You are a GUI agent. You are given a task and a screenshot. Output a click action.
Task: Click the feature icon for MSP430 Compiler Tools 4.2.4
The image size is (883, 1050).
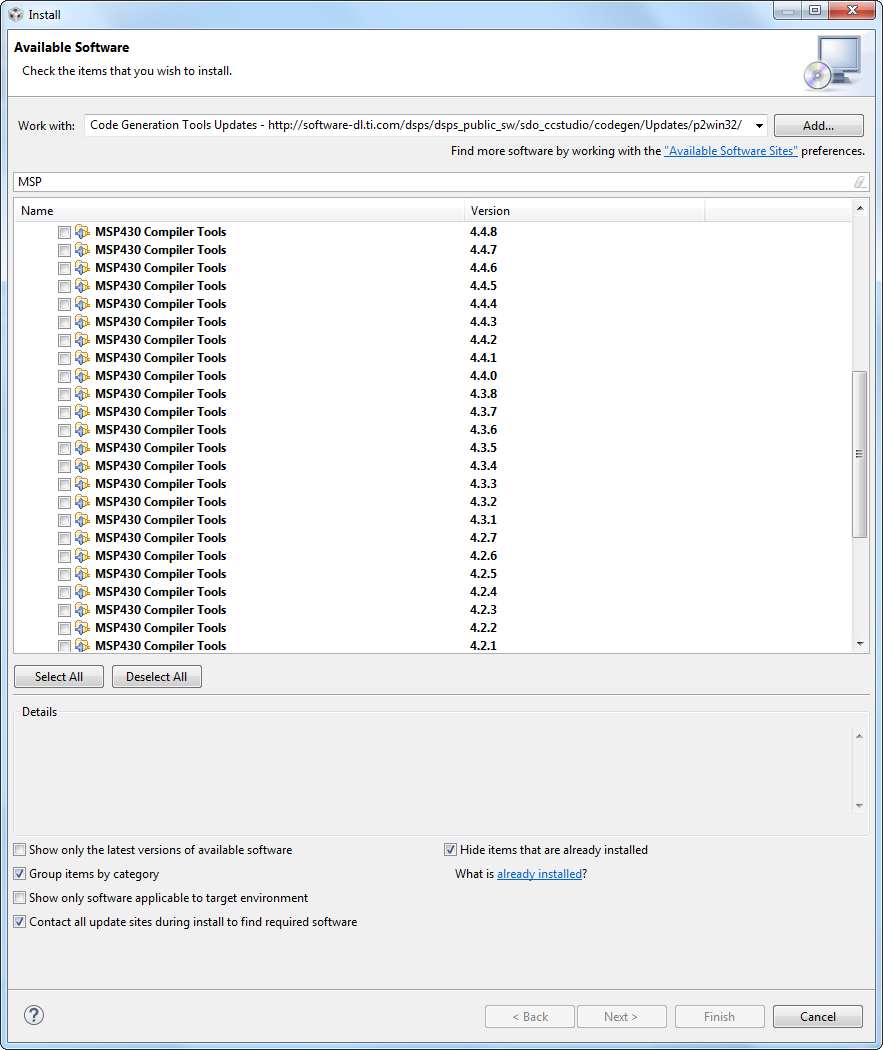[x=82, y=592]
